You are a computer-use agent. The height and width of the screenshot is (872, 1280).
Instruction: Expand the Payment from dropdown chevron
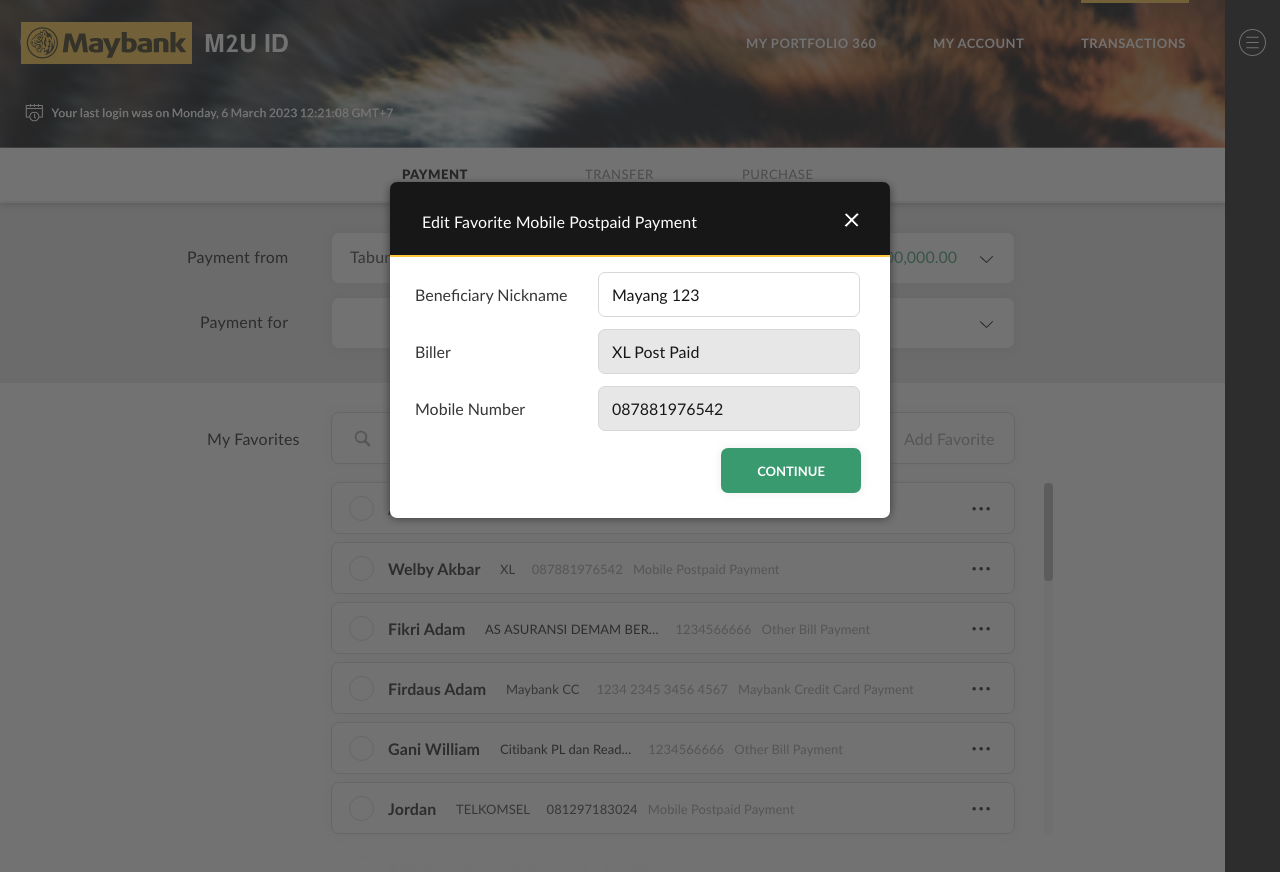tap(986, 259)
